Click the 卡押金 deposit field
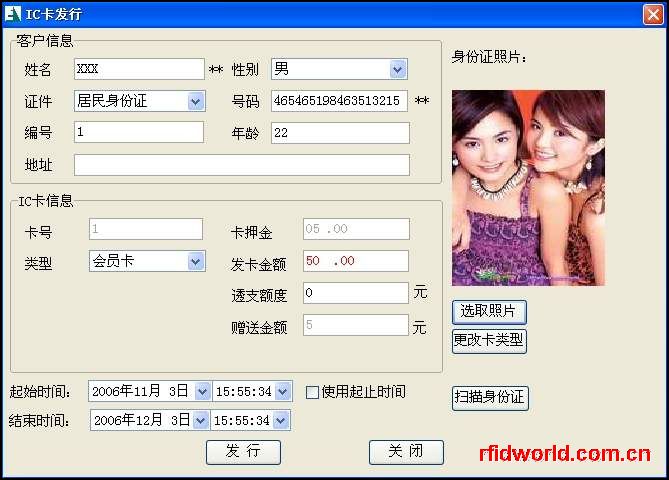The height and width of the screenshot is (480, 669). pos(356,229)
